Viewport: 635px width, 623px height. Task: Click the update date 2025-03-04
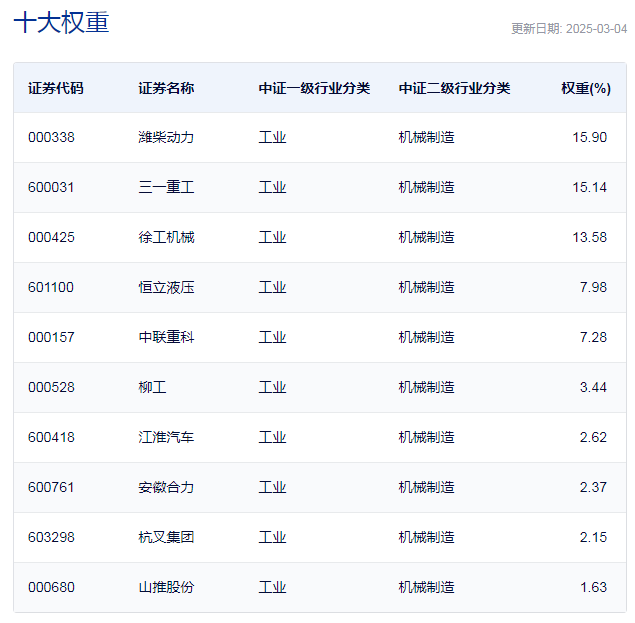(596, 29)
